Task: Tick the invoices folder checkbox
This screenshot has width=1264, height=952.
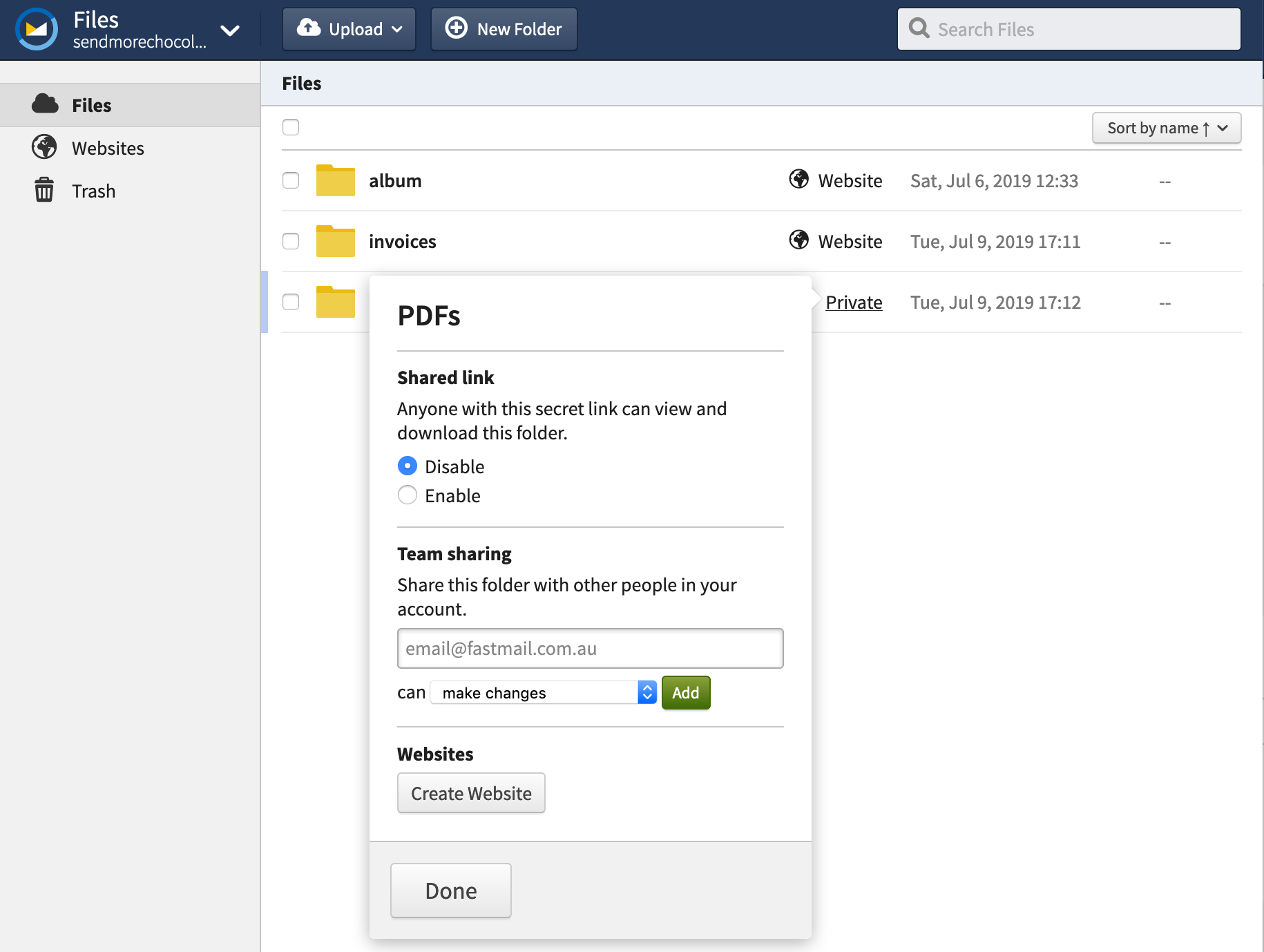Action: click(x=291, y=241)
